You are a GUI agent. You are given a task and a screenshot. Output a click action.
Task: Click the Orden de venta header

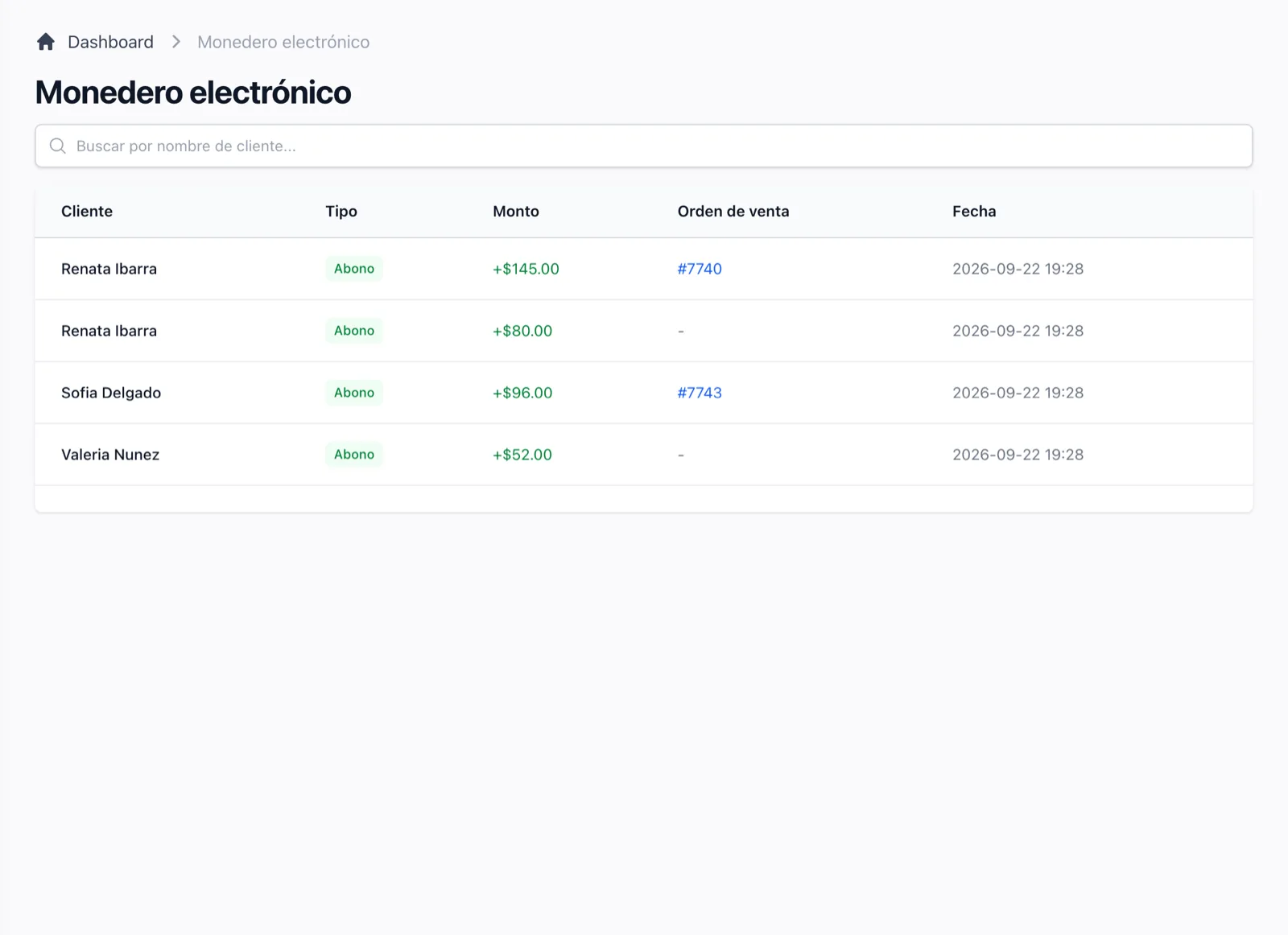pos(733,212)
